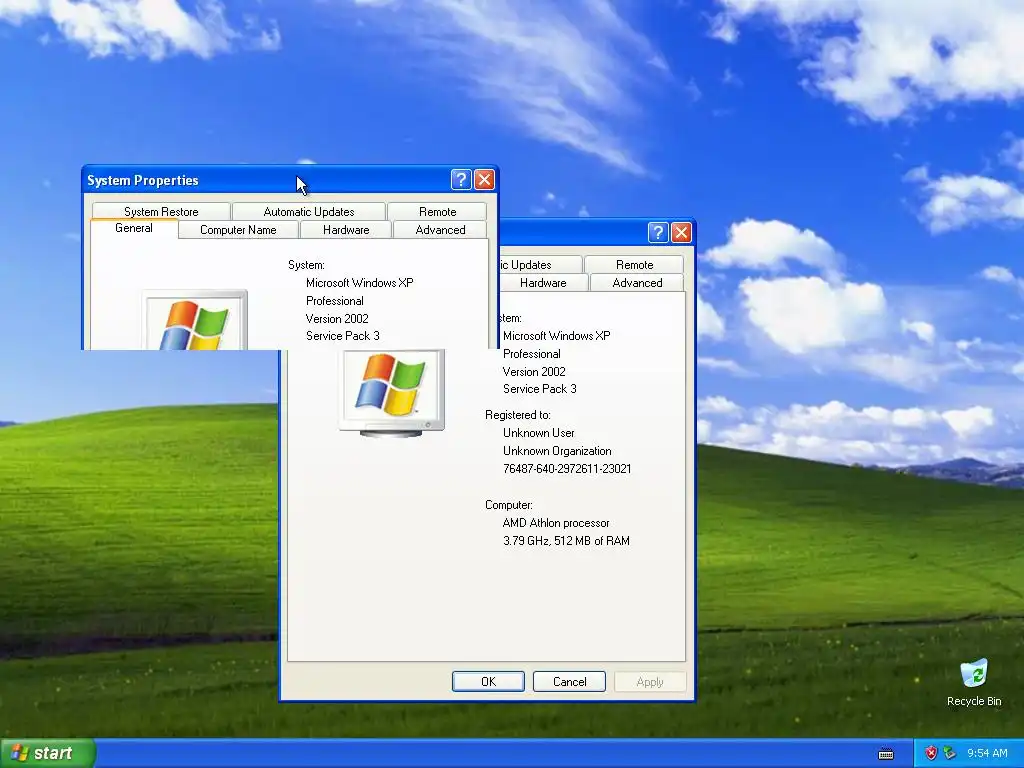Click the "AMD Athlon processor" text

pos(556,523)
